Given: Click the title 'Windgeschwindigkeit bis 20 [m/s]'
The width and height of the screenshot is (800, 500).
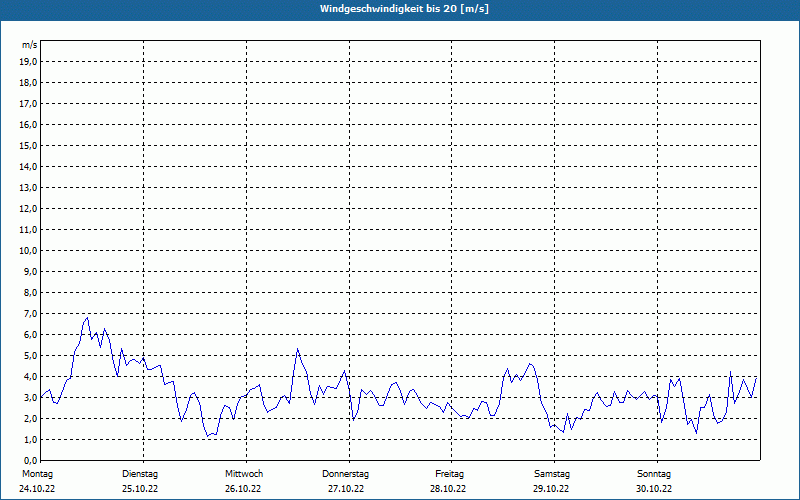Looking at the screenshot, I should click(x=404, y=9).
